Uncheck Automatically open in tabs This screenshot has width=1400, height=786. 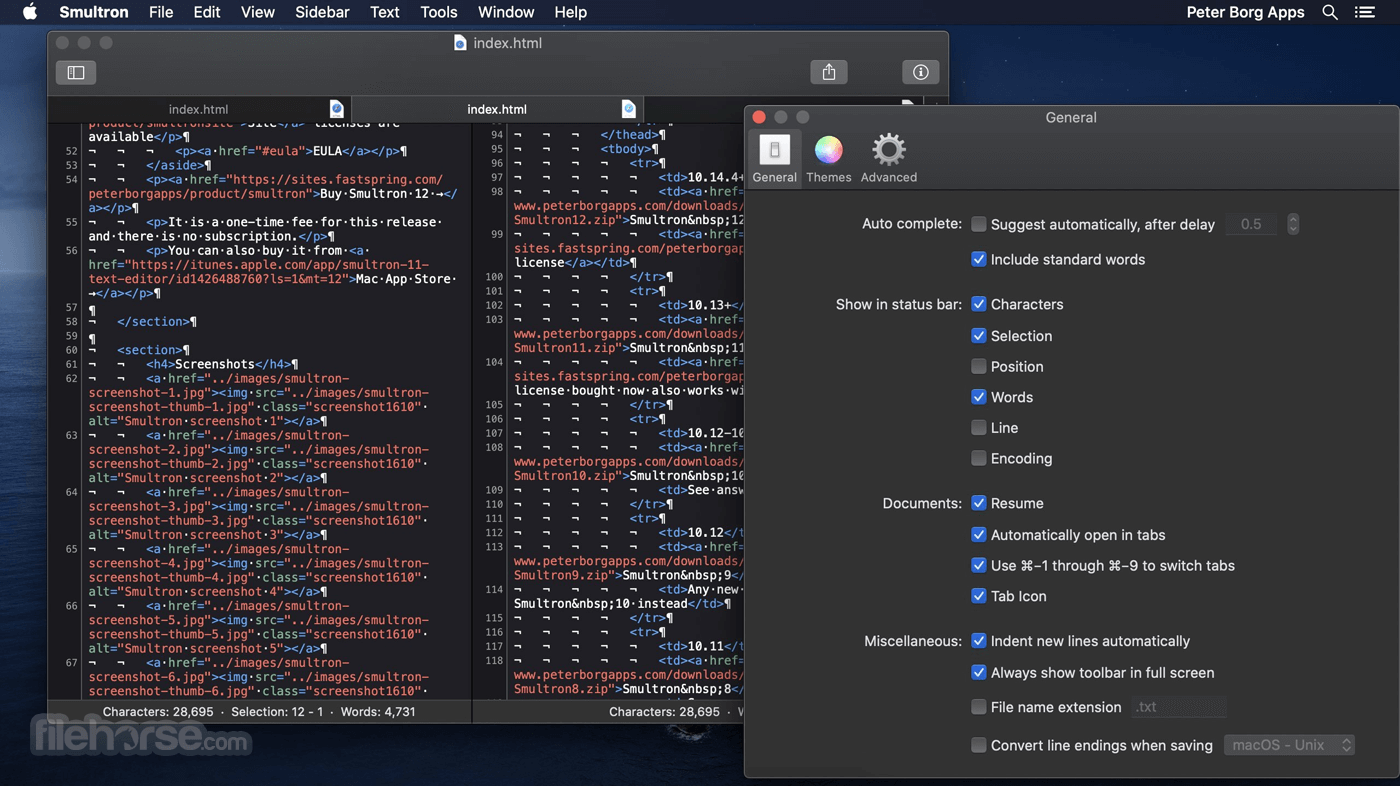coord(979,535)
